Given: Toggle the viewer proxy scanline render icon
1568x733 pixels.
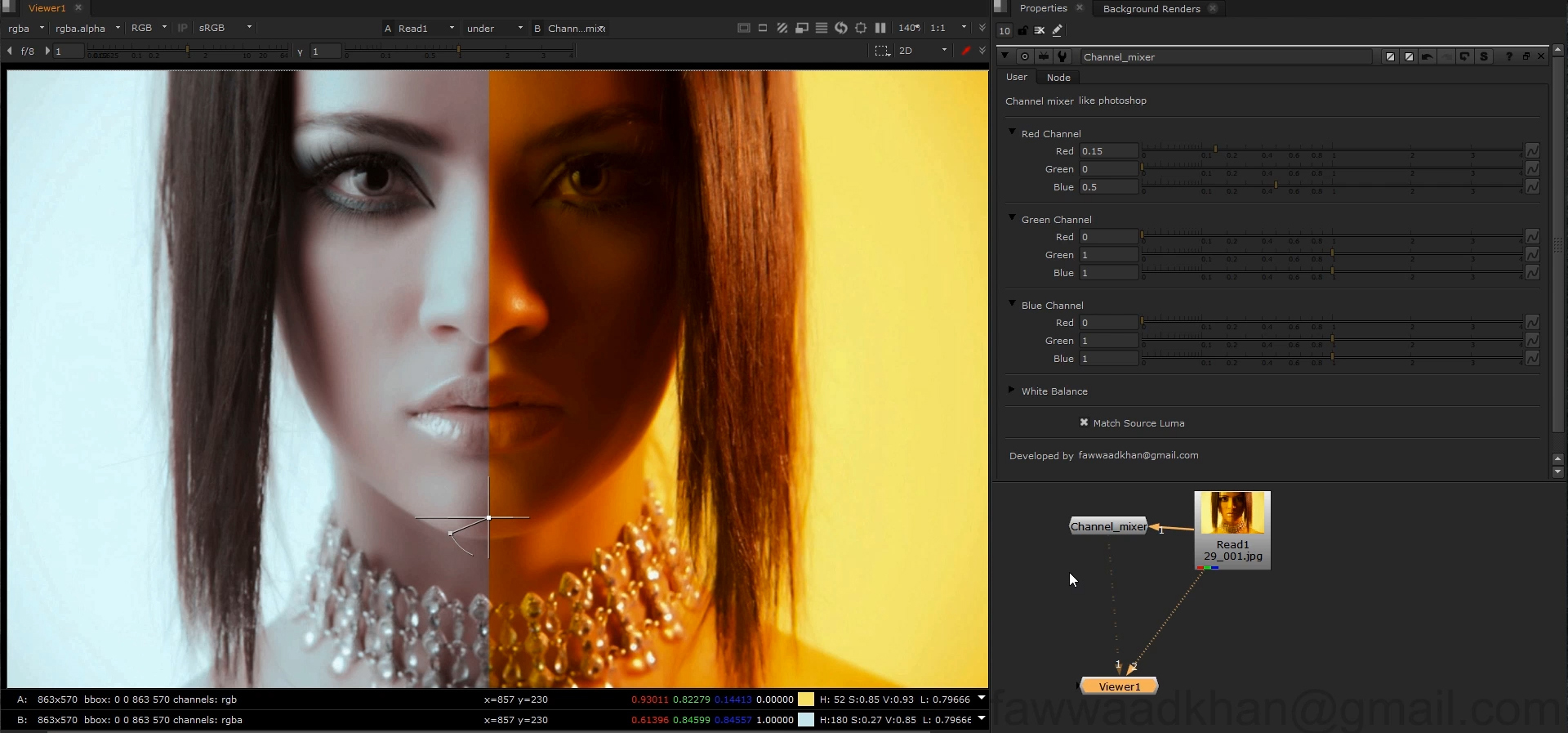Looking at the screenshot, I should point(822,28).
